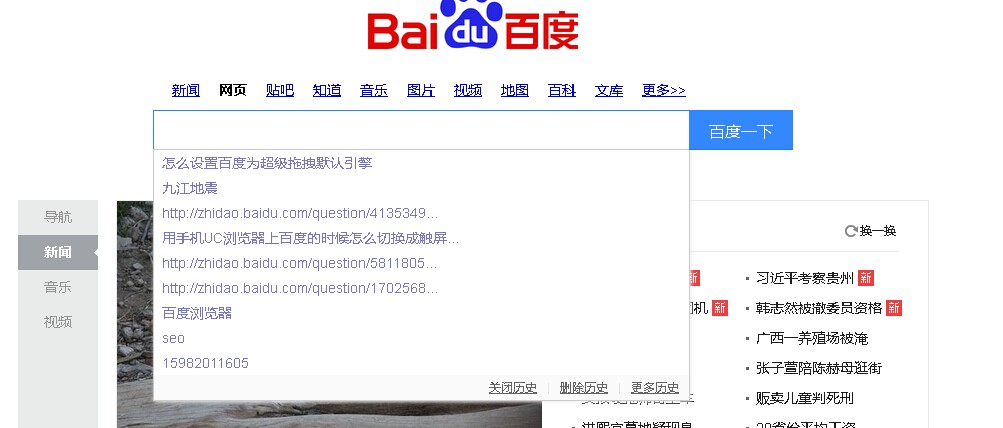Select suggestion zhidao.baidu.com/question/1702568
This screenshot has width=1003, height=428.
[421, 288]
